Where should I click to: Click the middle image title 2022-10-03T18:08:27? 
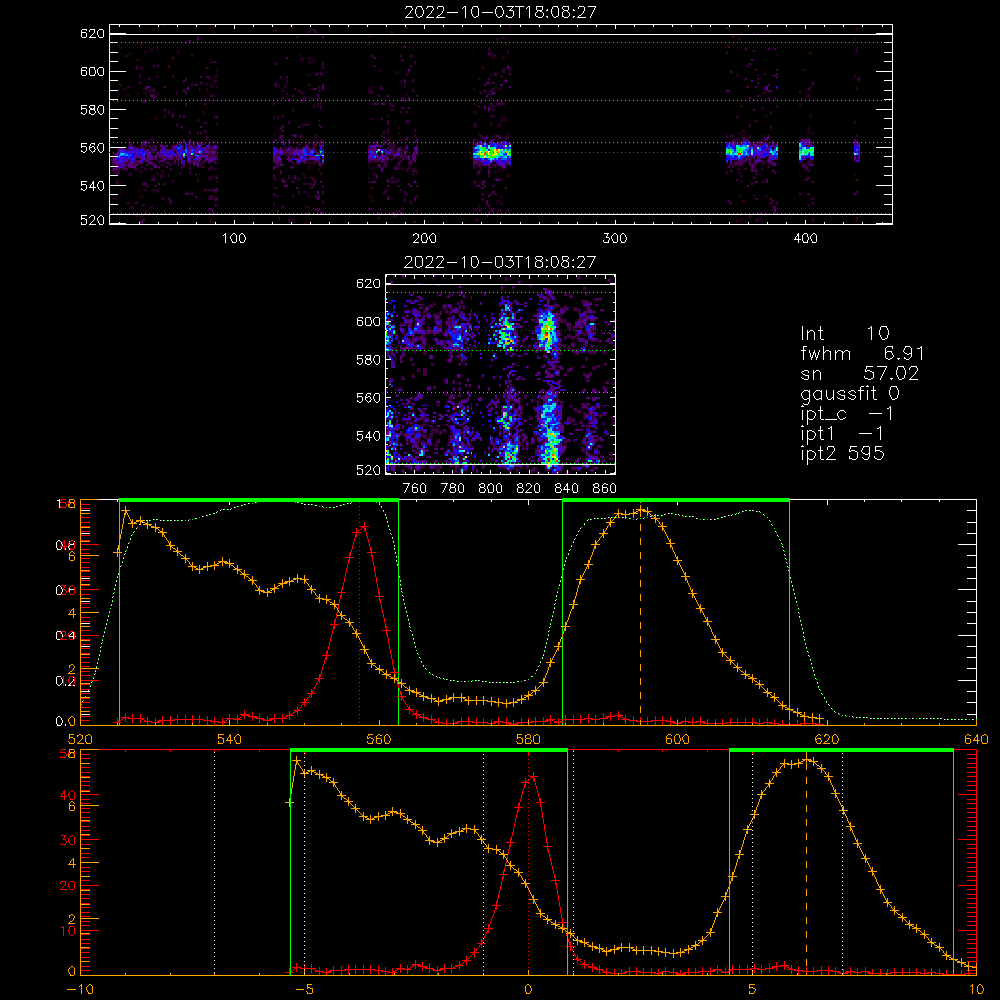click(x=500, y=262)
